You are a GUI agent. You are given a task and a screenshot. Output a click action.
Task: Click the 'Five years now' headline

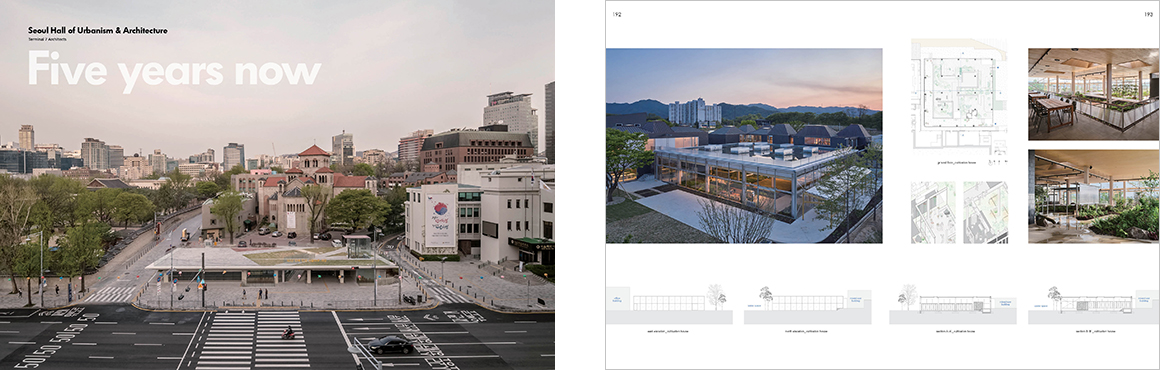175,71
